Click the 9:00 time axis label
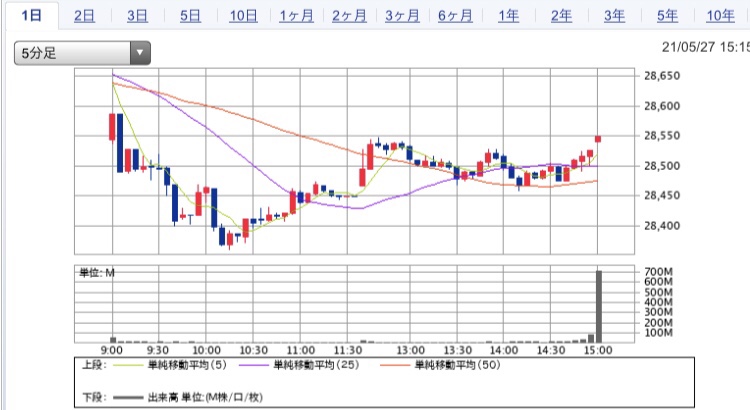Screen dimensions: 750x410 112,350
